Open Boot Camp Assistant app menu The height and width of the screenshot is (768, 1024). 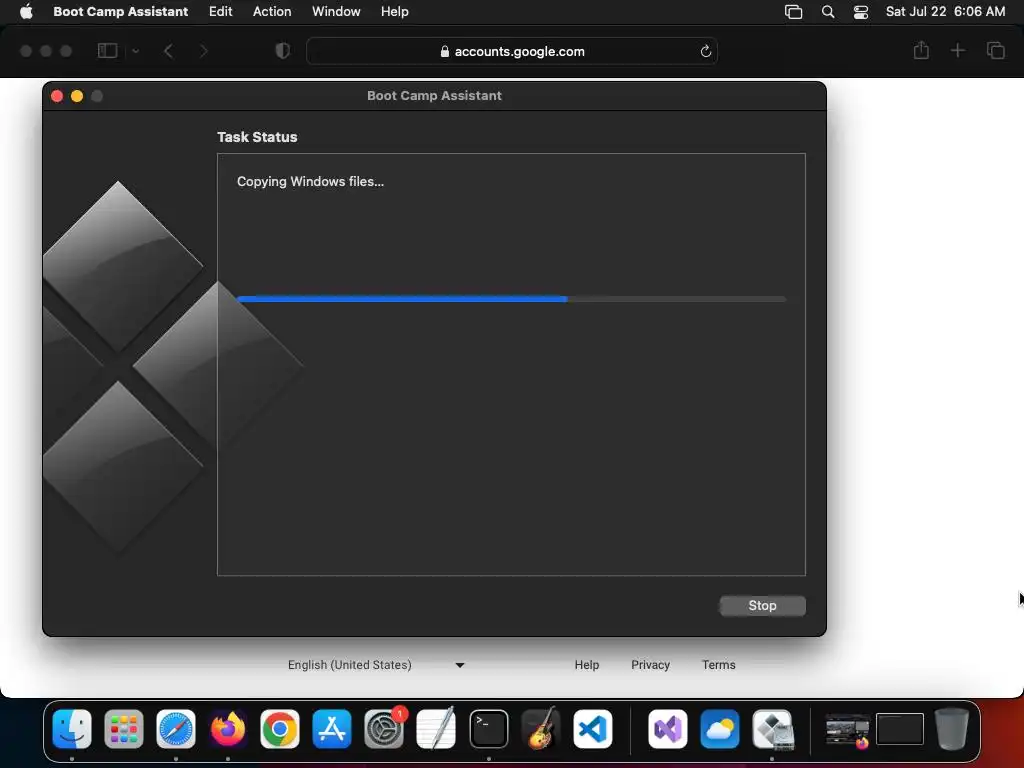[x=120, y=11]
